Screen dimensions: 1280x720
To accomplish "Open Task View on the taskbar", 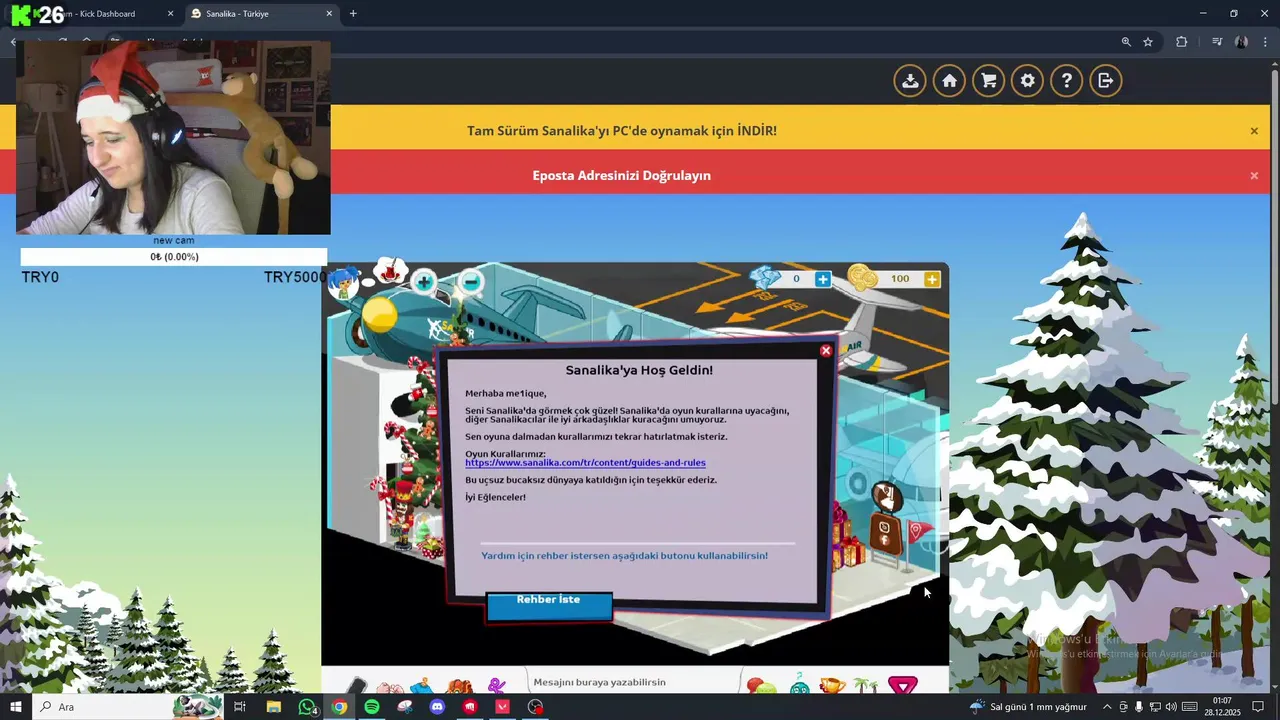I will [x=240, y=707].
